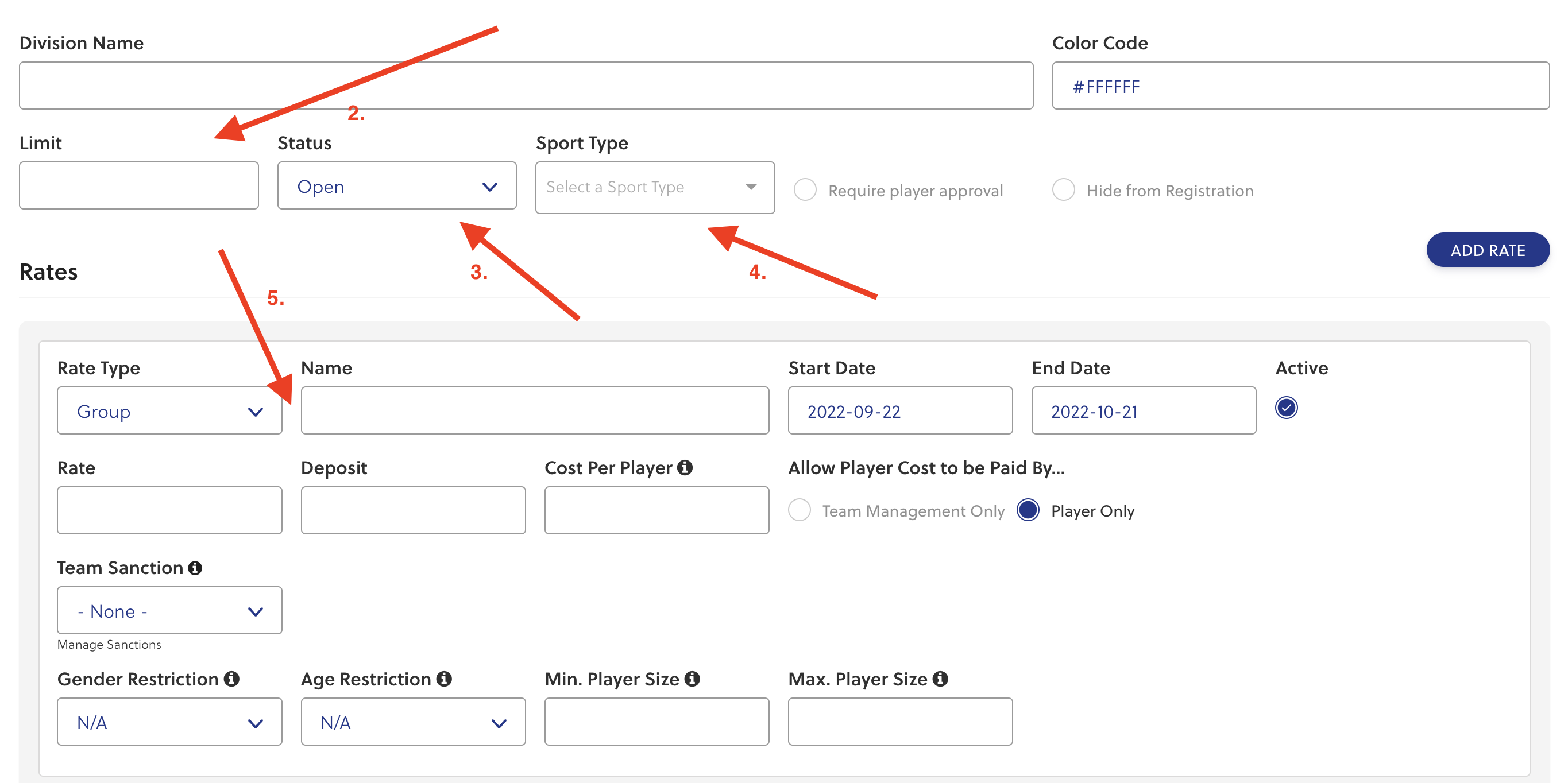Viewport: 1568px width, 783px height.
Task: Click the Min. Player Size field
Action: [657, 722]
